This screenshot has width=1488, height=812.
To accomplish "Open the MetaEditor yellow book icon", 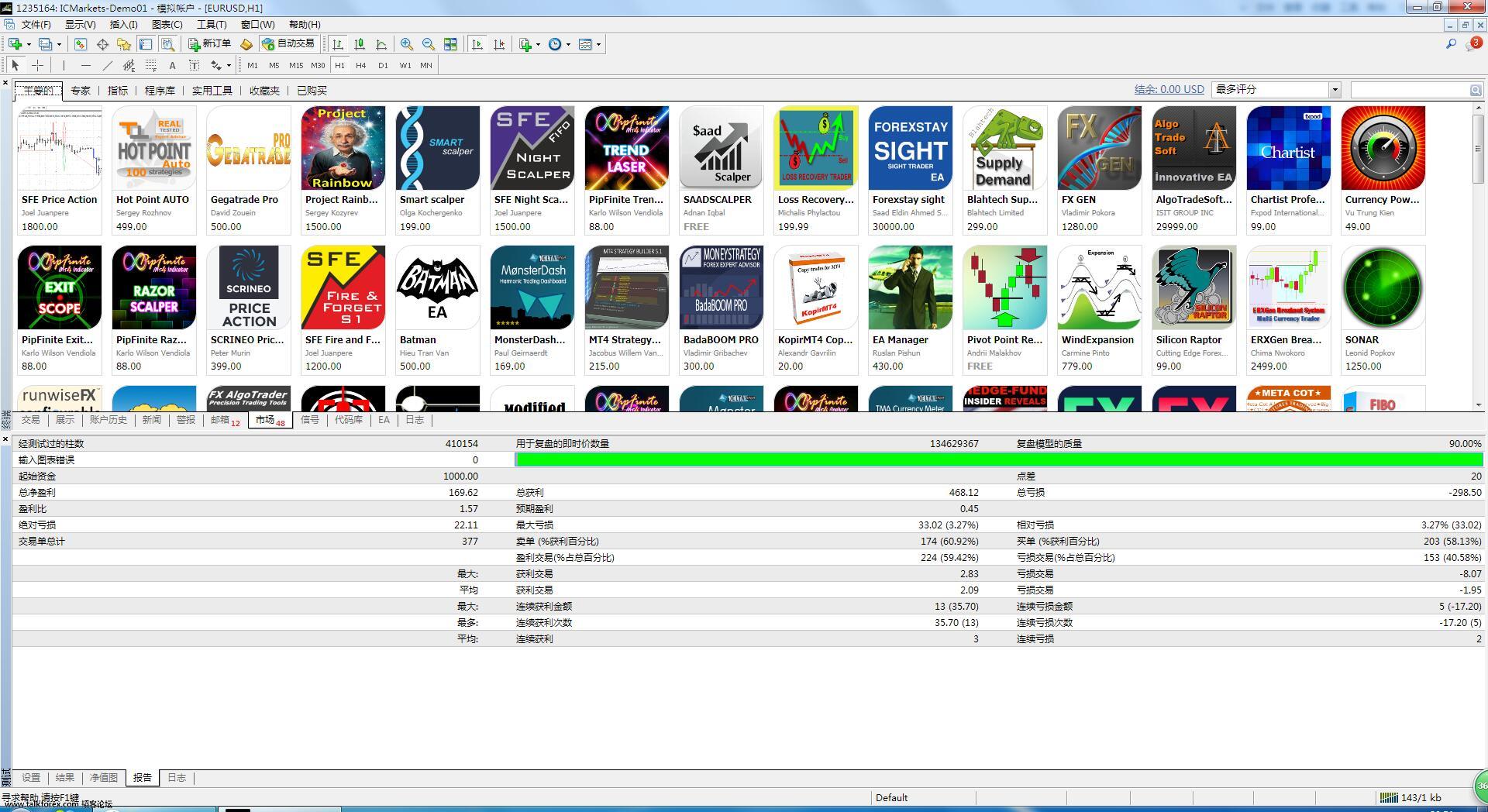I will click(246, 44).
